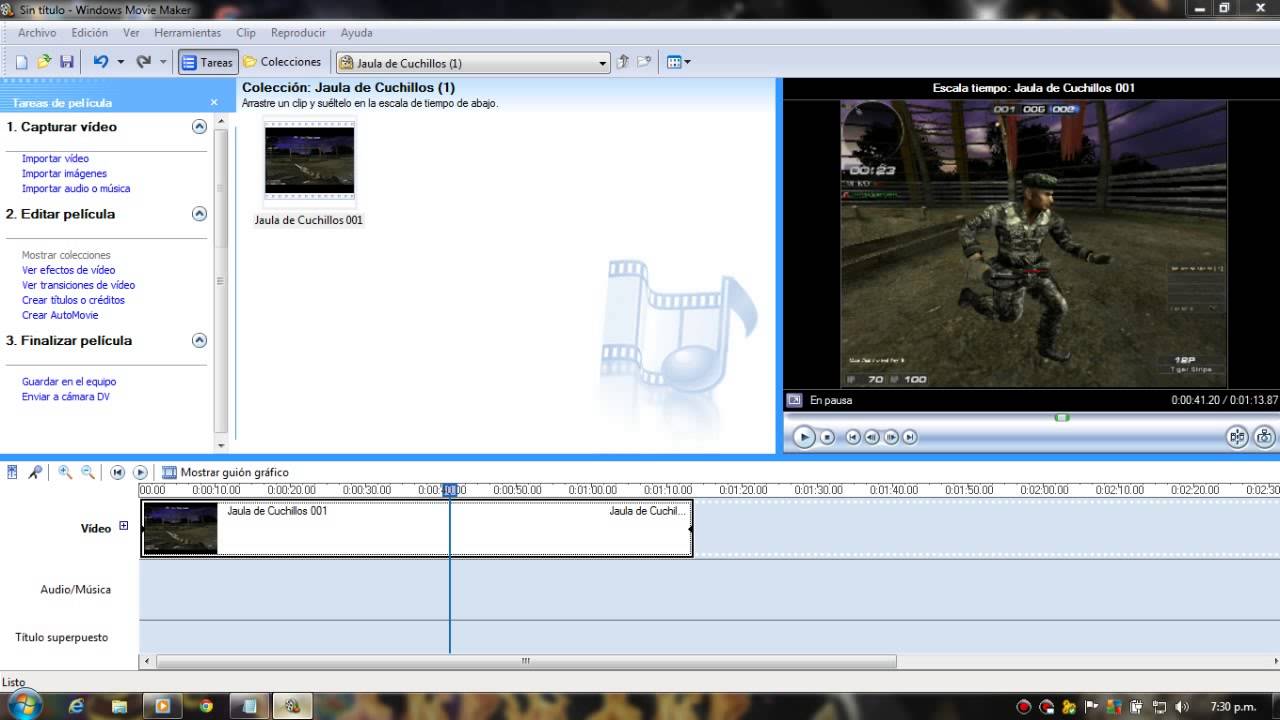Open Internet Explorer from the taskbar

(76, 706)
